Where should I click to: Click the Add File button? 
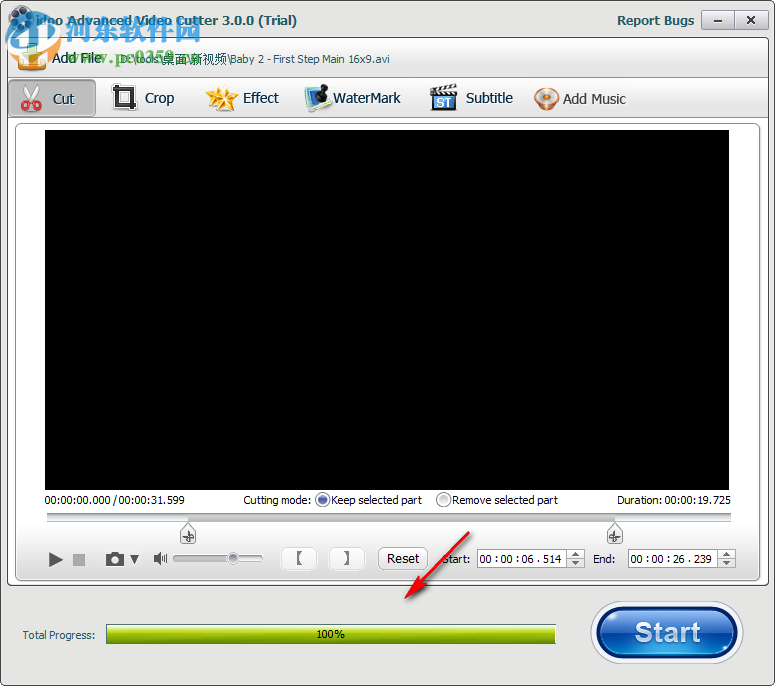[x=59, y=58]
